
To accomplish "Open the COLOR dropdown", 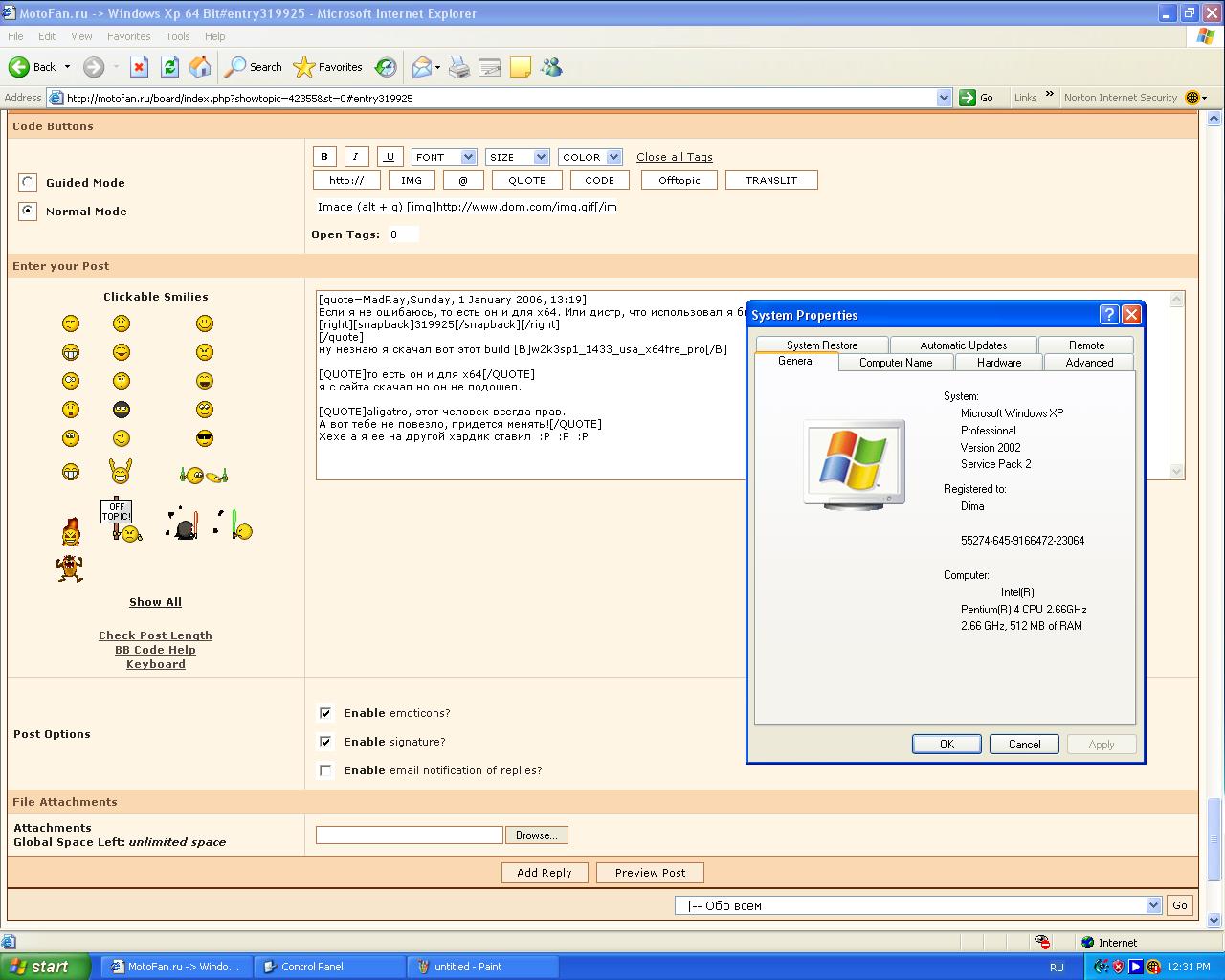I will click(590, 157).
